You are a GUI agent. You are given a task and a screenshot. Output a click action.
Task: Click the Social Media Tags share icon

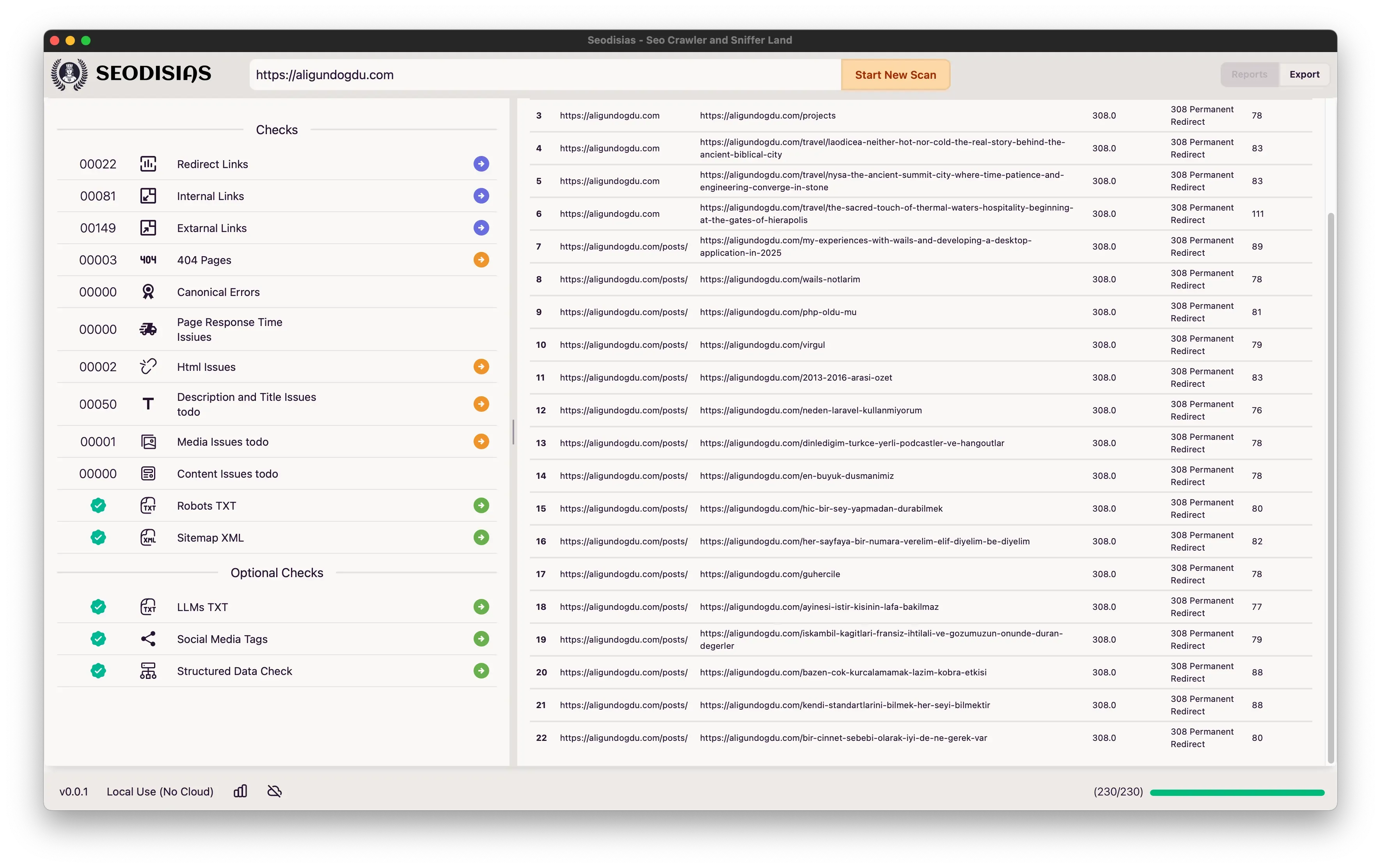click(x=149, y=639)
